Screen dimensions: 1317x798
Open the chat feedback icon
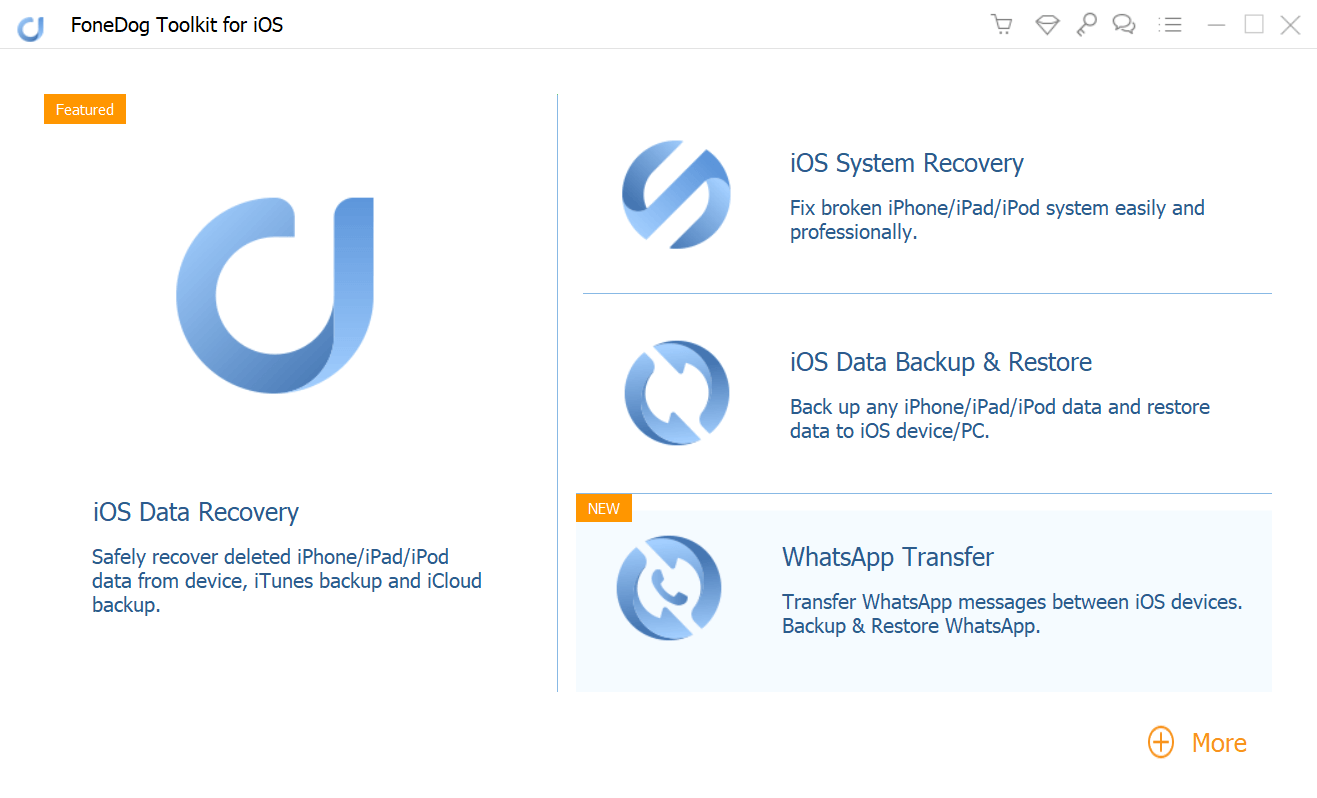[x=1124, y=25]
